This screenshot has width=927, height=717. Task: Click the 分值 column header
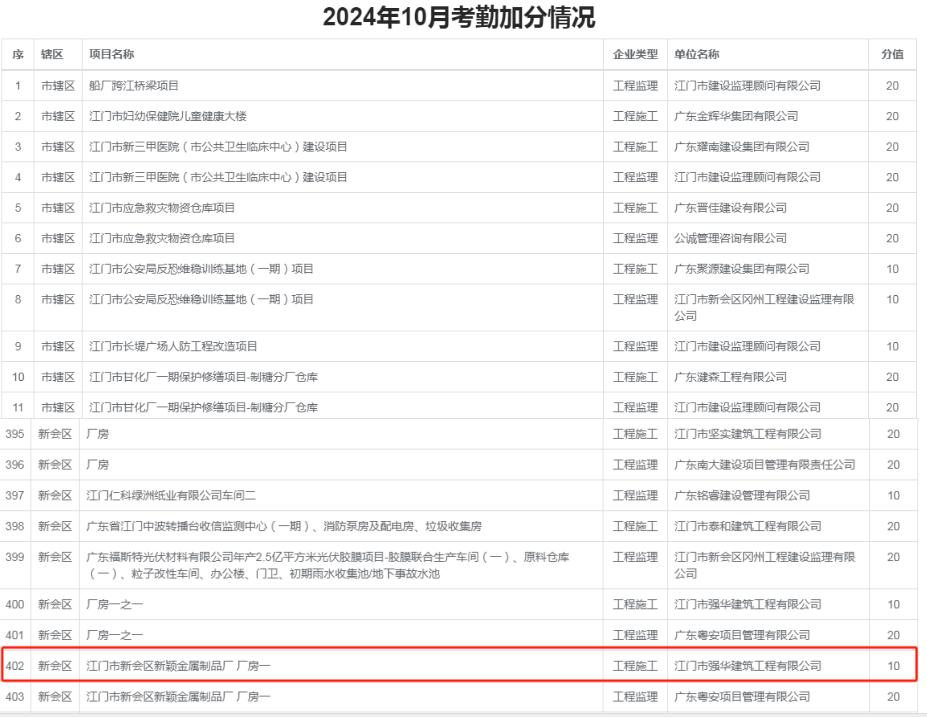(x=892, y=54)
